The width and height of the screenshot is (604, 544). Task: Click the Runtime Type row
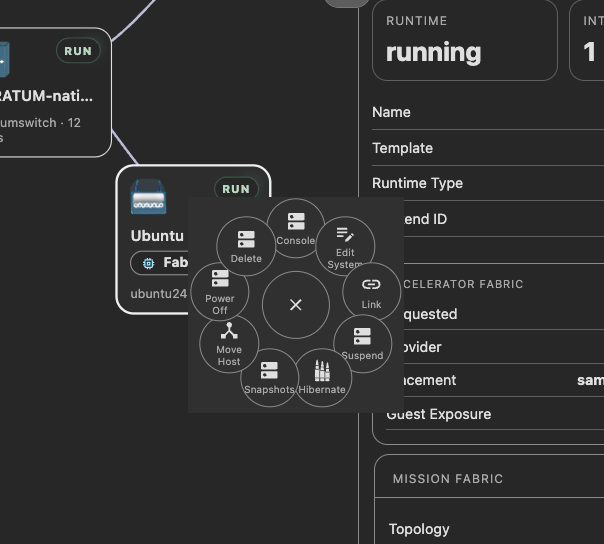click(x=488, y=183)
